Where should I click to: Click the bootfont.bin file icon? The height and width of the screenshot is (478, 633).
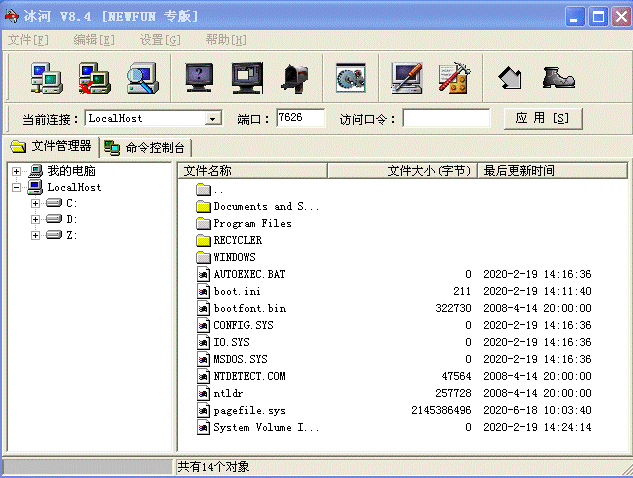pos(203,308)
